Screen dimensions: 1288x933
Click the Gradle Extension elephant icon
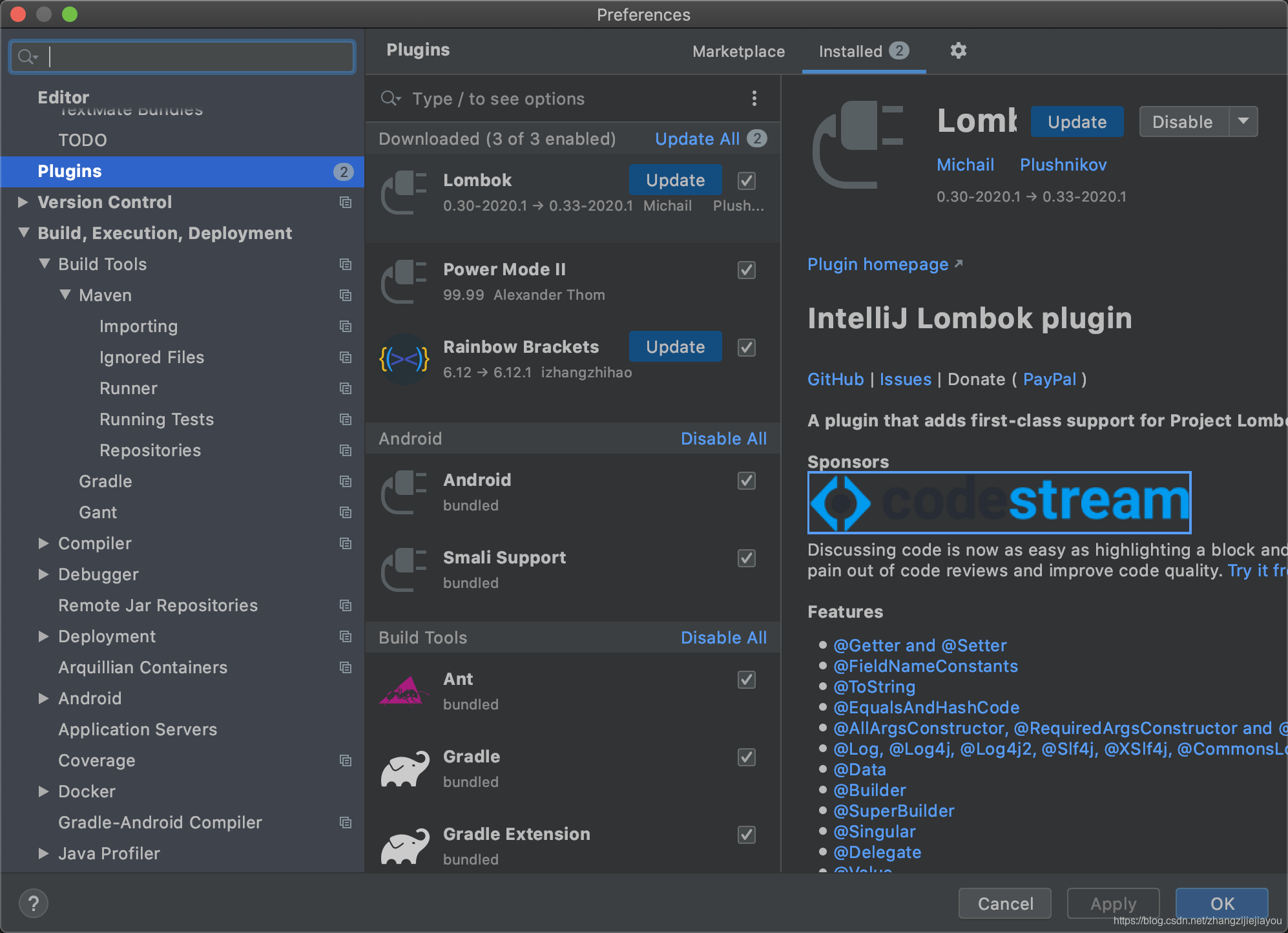click(405, 846)
